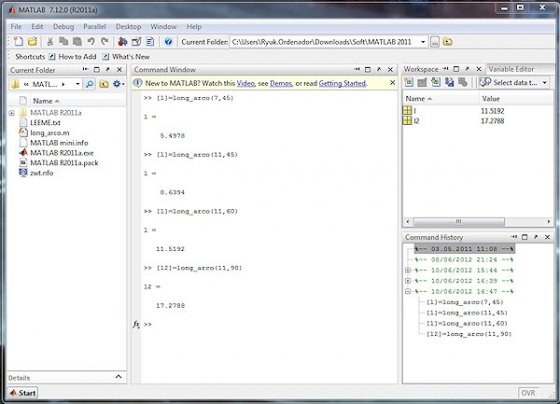
Task: Expand MATLAB R2011a folder tree node
Action: click(12, 113)
